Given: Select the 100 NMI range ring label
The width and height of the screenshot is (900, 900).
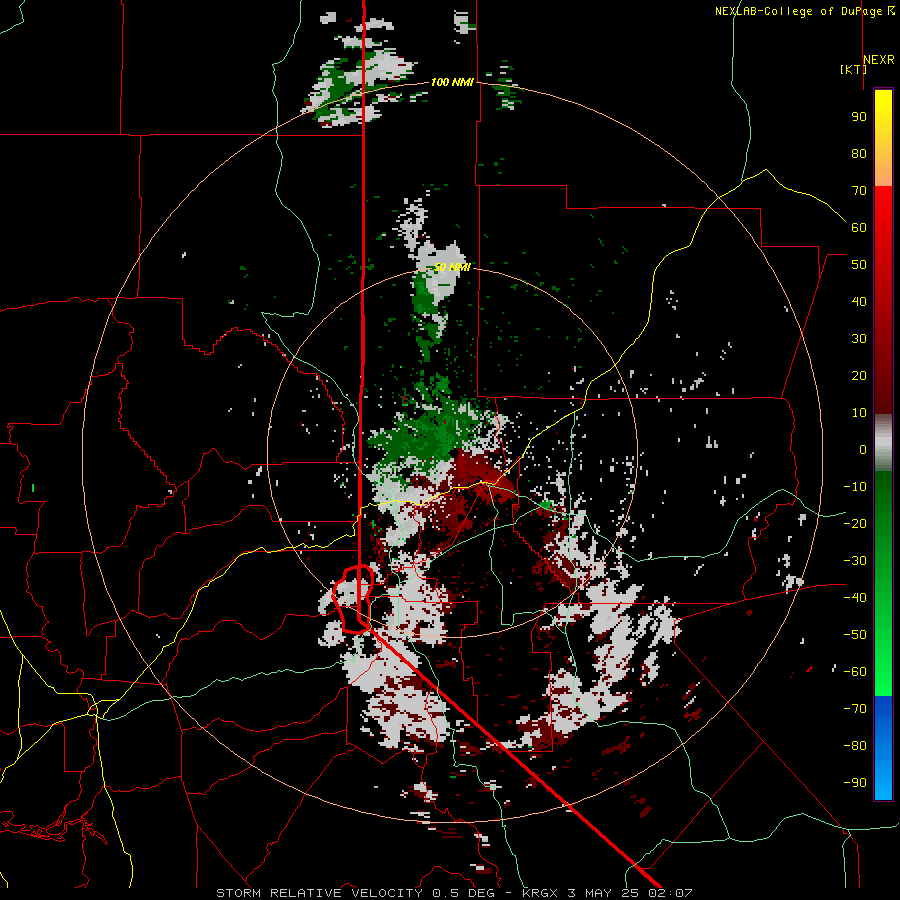Looking at the screenshot, I should point(452,82).
